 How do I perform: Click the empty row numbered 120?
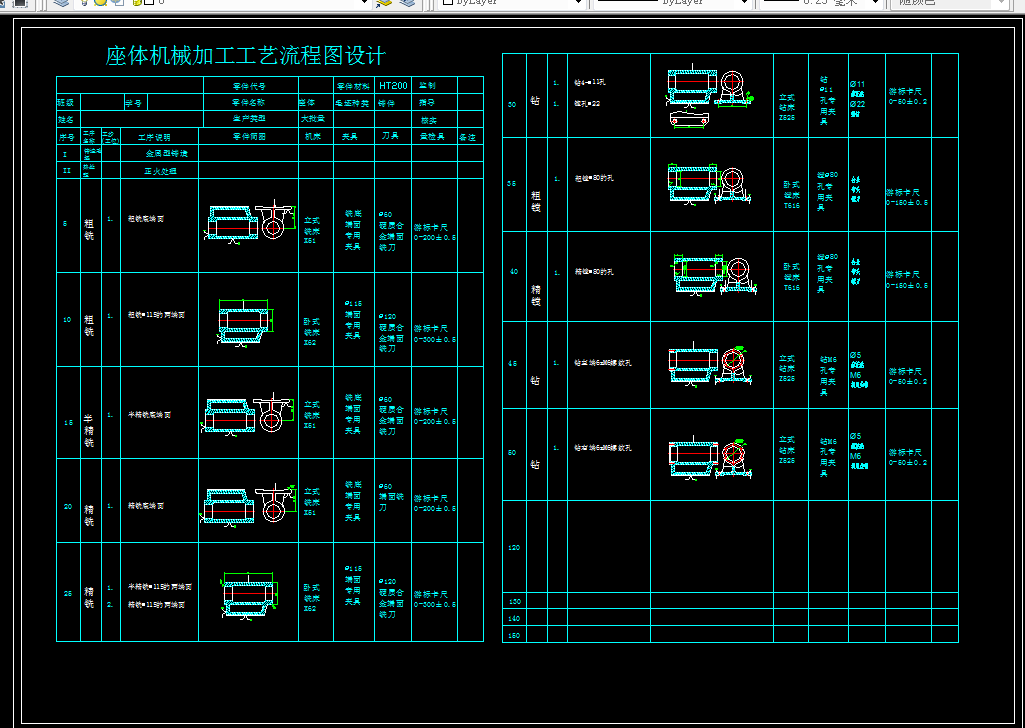(x=730, y=546)
